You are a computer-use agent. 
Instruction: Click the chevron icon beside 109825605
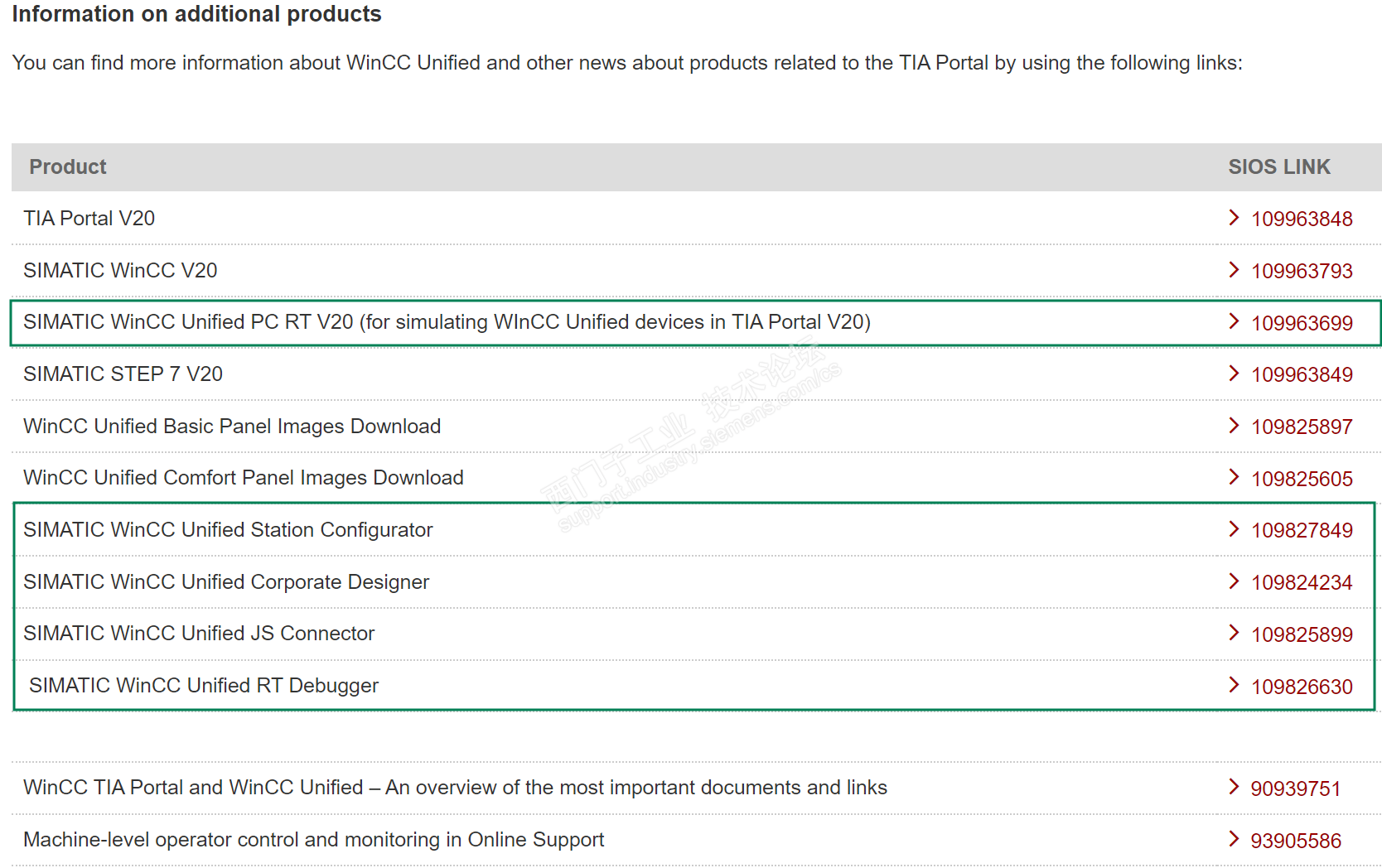click(1234, 477)
